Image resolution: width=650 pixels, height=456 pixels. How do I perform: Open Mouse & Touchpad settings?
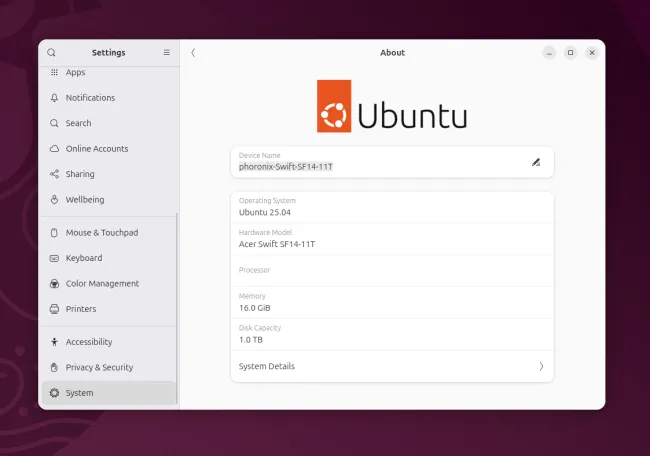(101, 233)
